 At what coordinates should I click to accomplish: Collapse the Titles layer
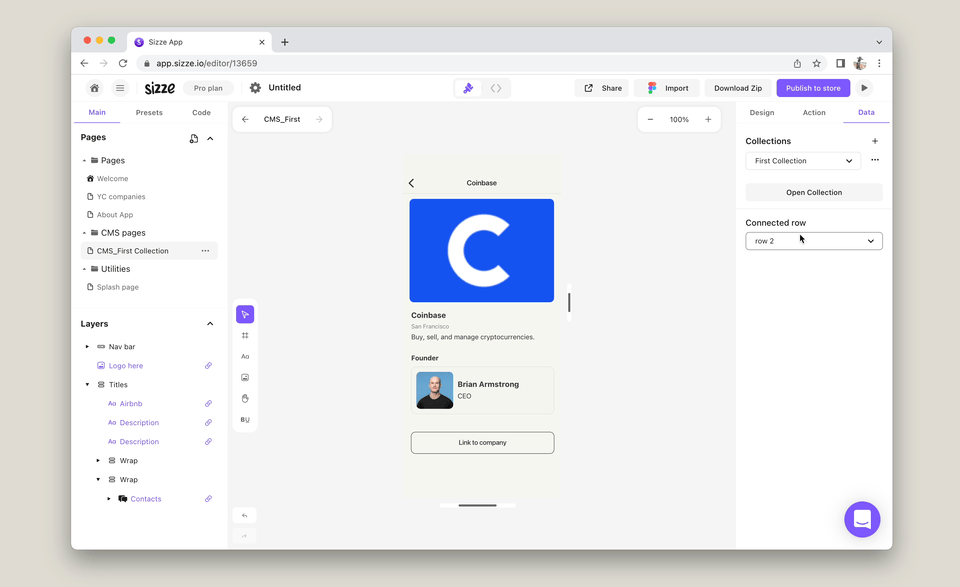tap(87, 385)
